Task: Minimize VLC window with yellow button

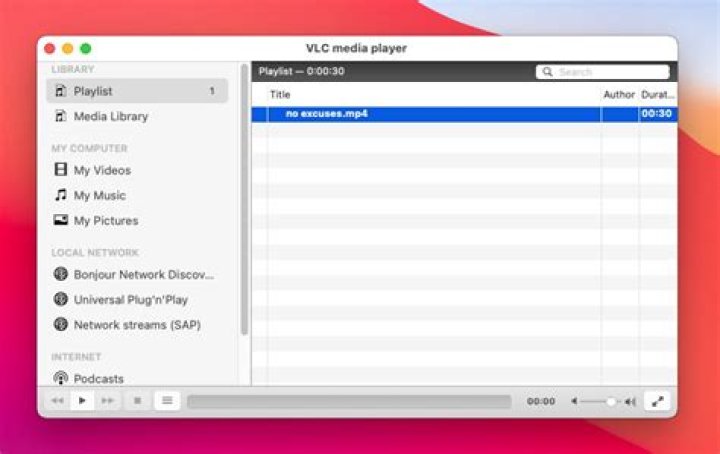Action: click(68, 49)
